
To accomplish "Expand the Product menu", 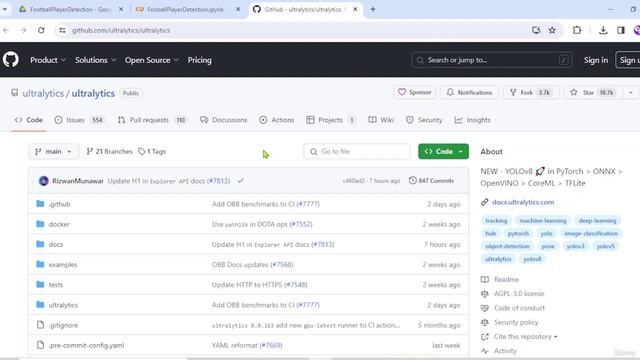I will point(48,60).
